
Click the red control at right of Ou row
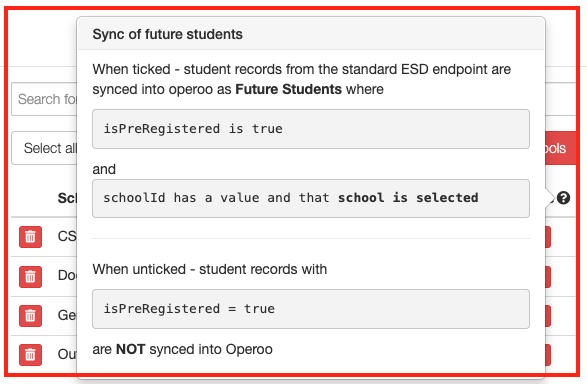[x=548, y=355]
